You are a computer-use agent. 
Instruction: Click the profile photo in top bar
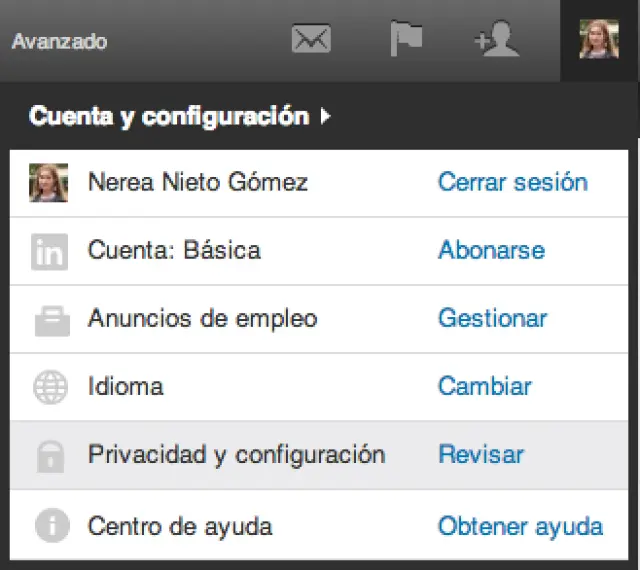(x=599, y=40)
